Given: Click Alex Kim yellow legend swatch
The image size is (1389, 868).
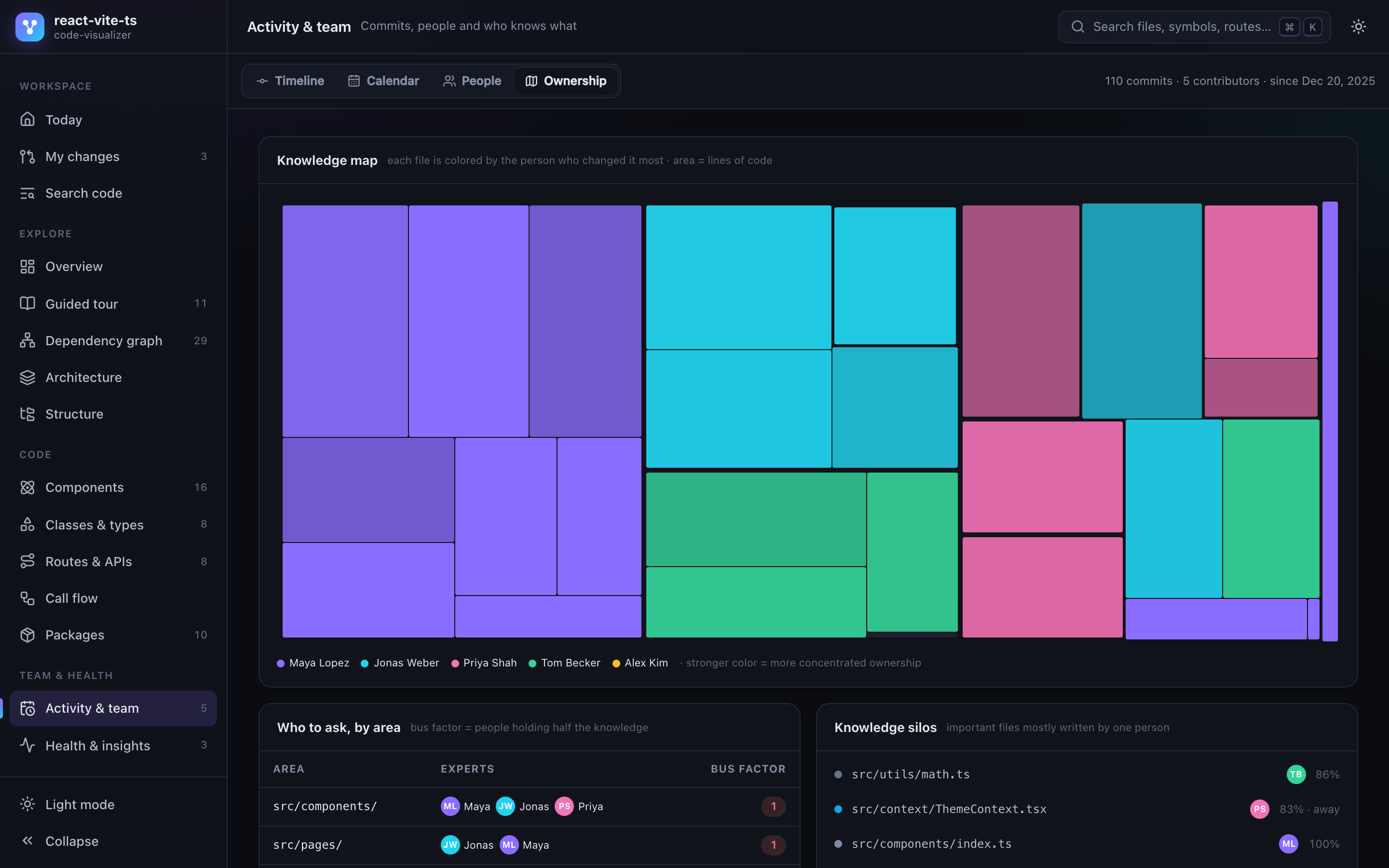Looking at the screenshot, I should click(616, 663).
